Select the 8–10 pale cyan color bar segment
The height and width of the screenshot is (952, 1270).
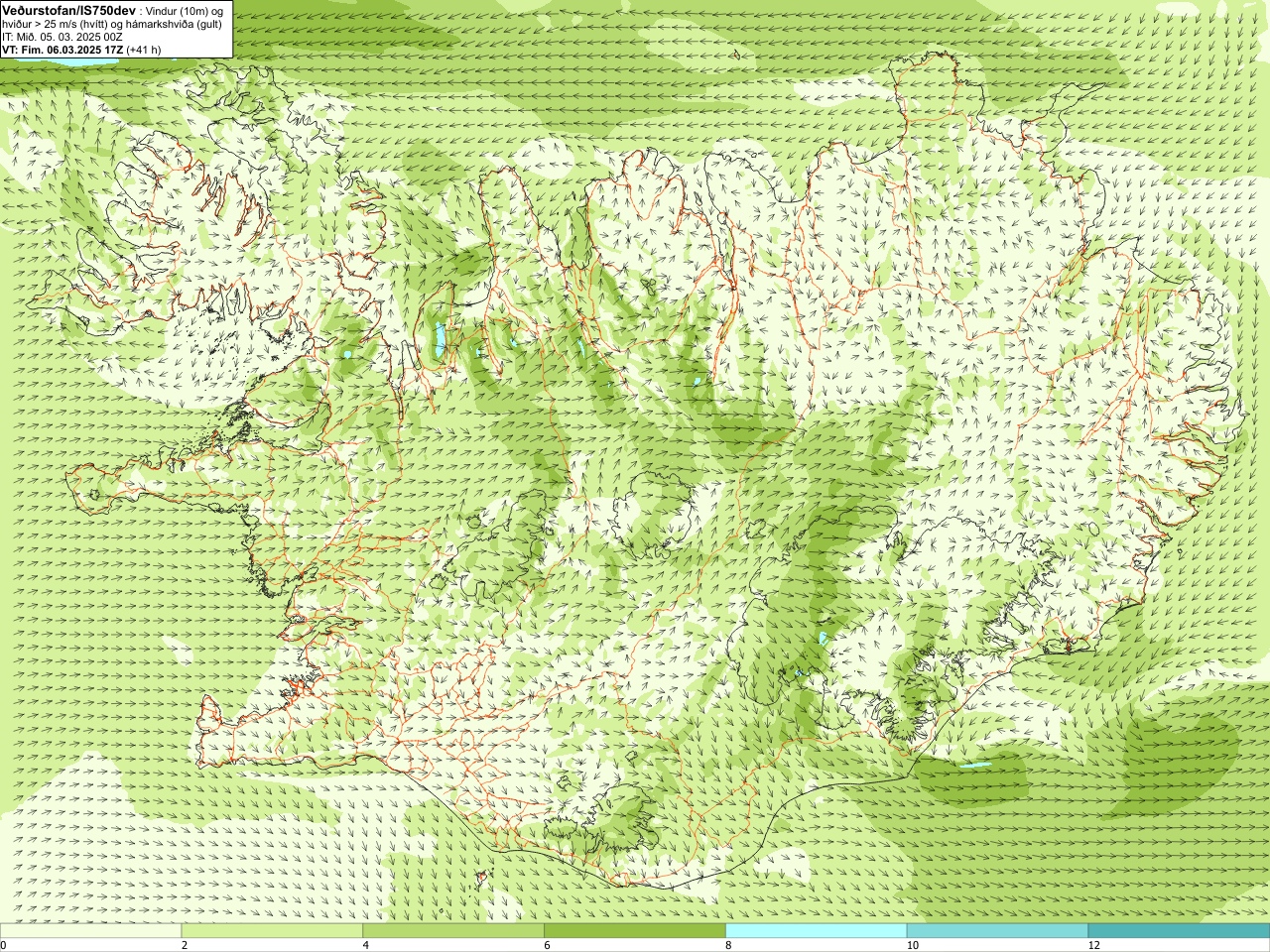(816, 931)
